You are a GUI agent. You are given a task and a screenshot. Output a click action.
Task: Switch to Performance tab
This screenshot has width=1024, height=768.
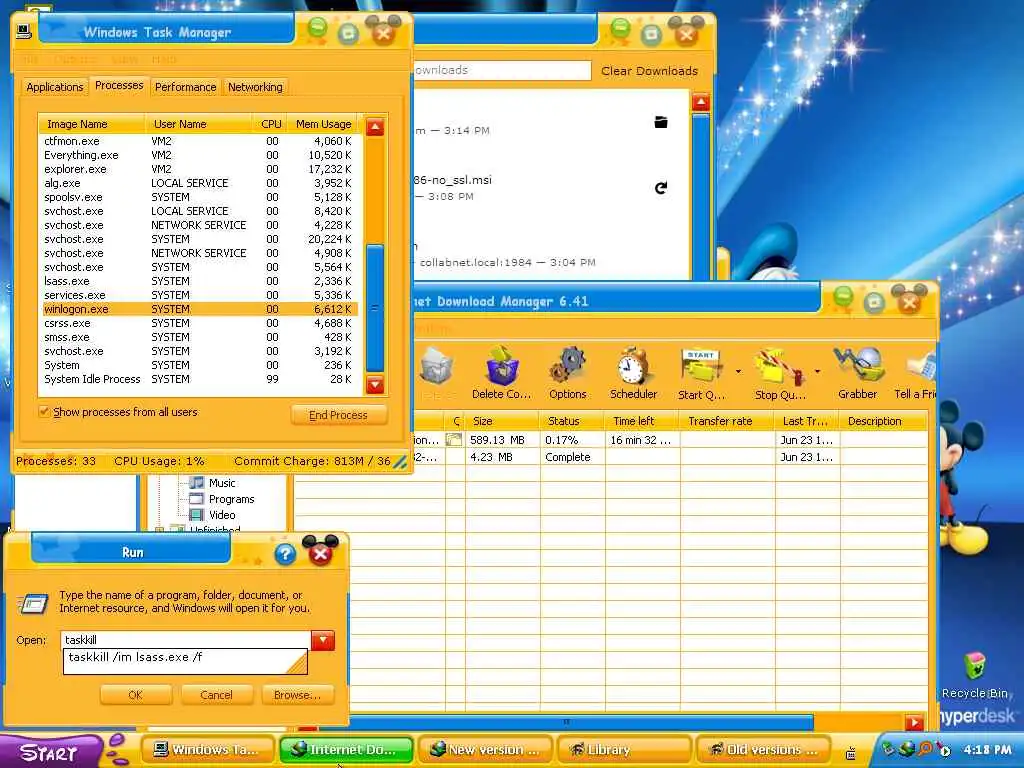pyautogui.click(x=185, y=87)
